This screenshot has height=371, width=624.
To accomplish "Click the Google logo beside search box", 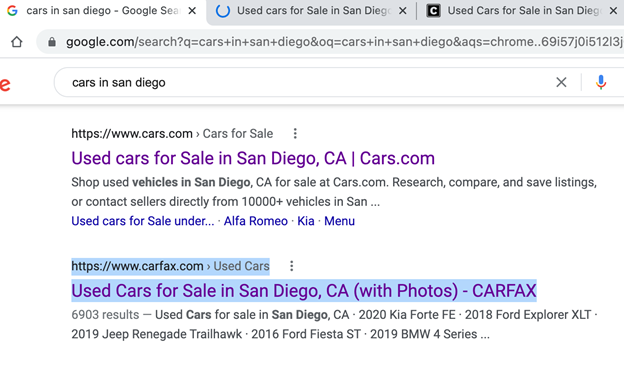I will pyautogui.click(x=5, y=84).
